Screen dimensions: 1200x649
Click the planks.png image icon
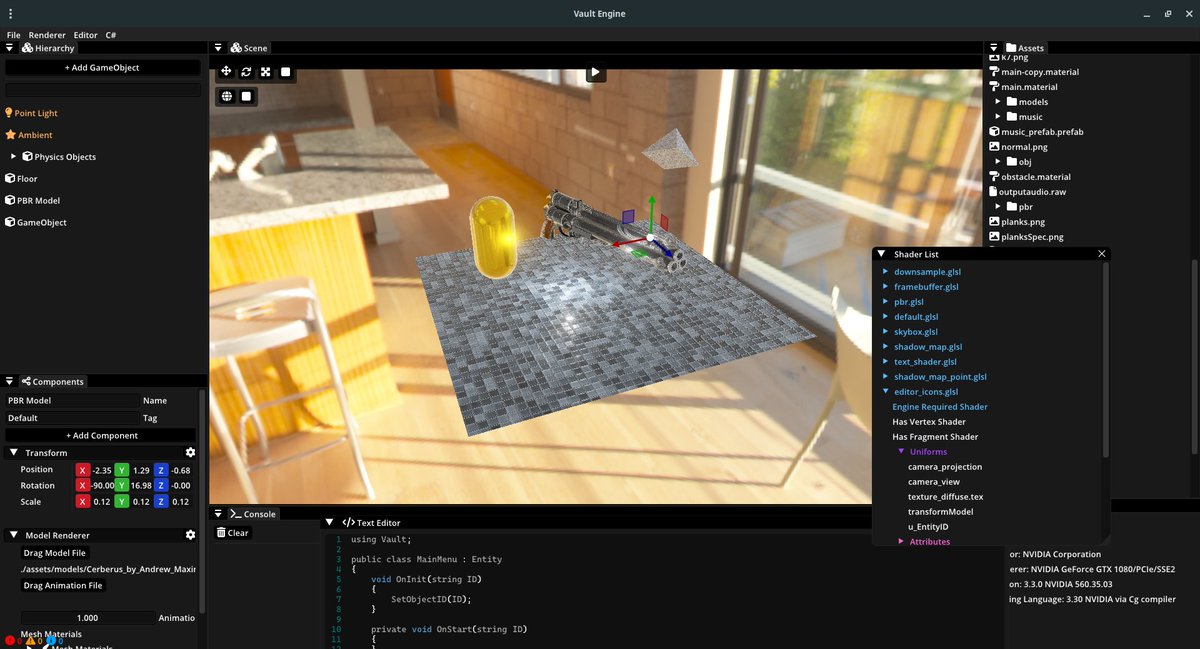pyautogui.click(x=994, y=221)
